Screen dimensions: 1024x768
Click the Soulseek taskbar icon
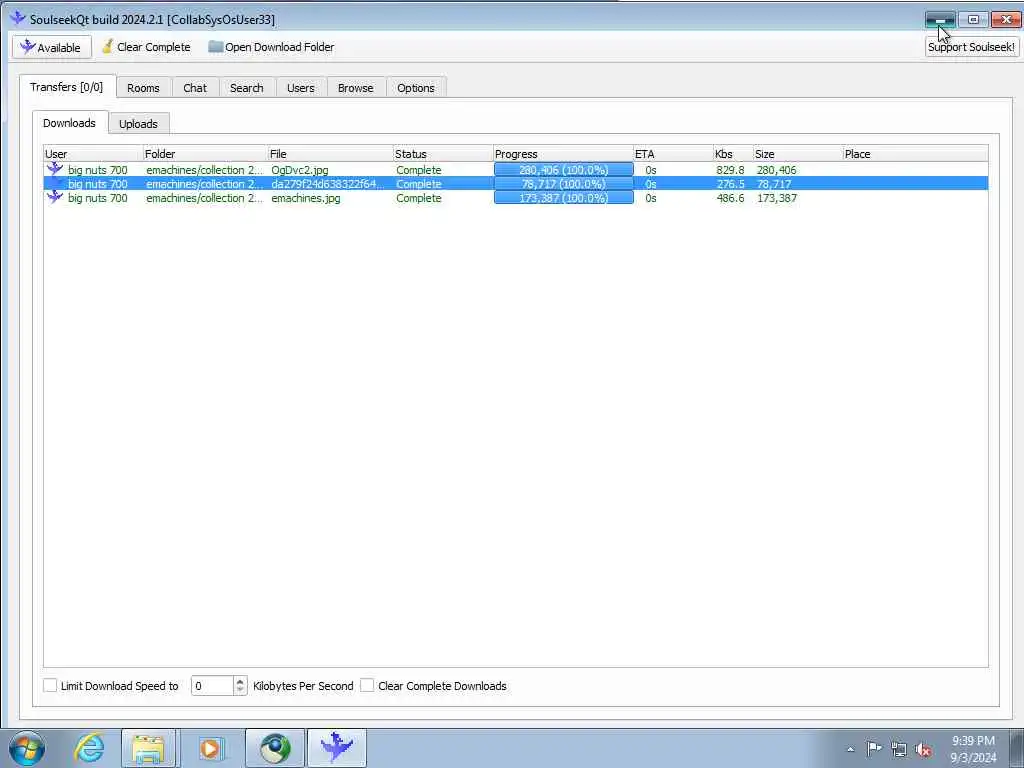[337, 748]
